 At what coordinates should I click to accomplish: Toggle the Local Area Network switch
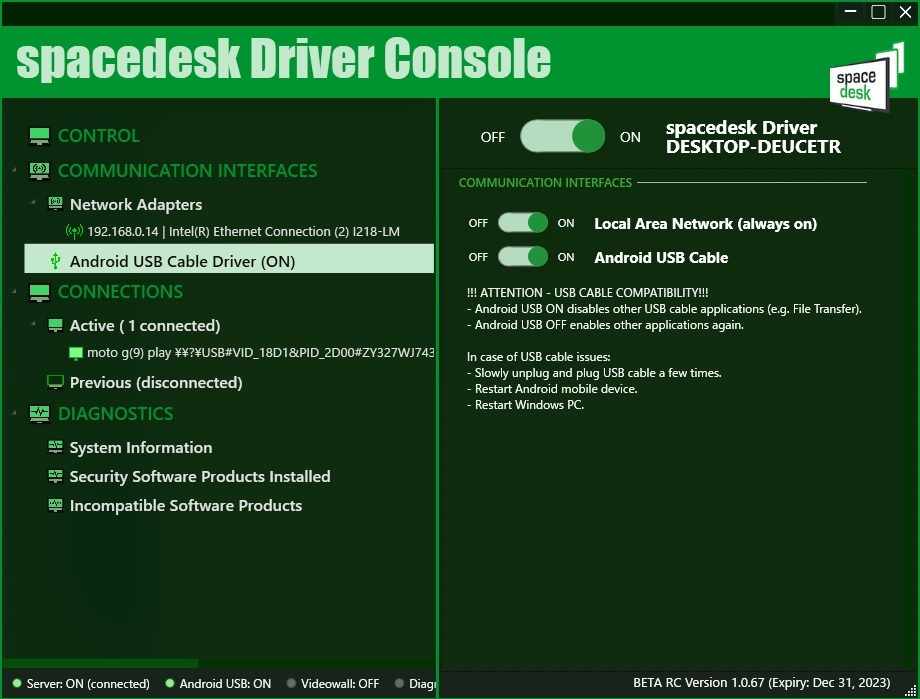pyautogui.click(x=523, y=223)
